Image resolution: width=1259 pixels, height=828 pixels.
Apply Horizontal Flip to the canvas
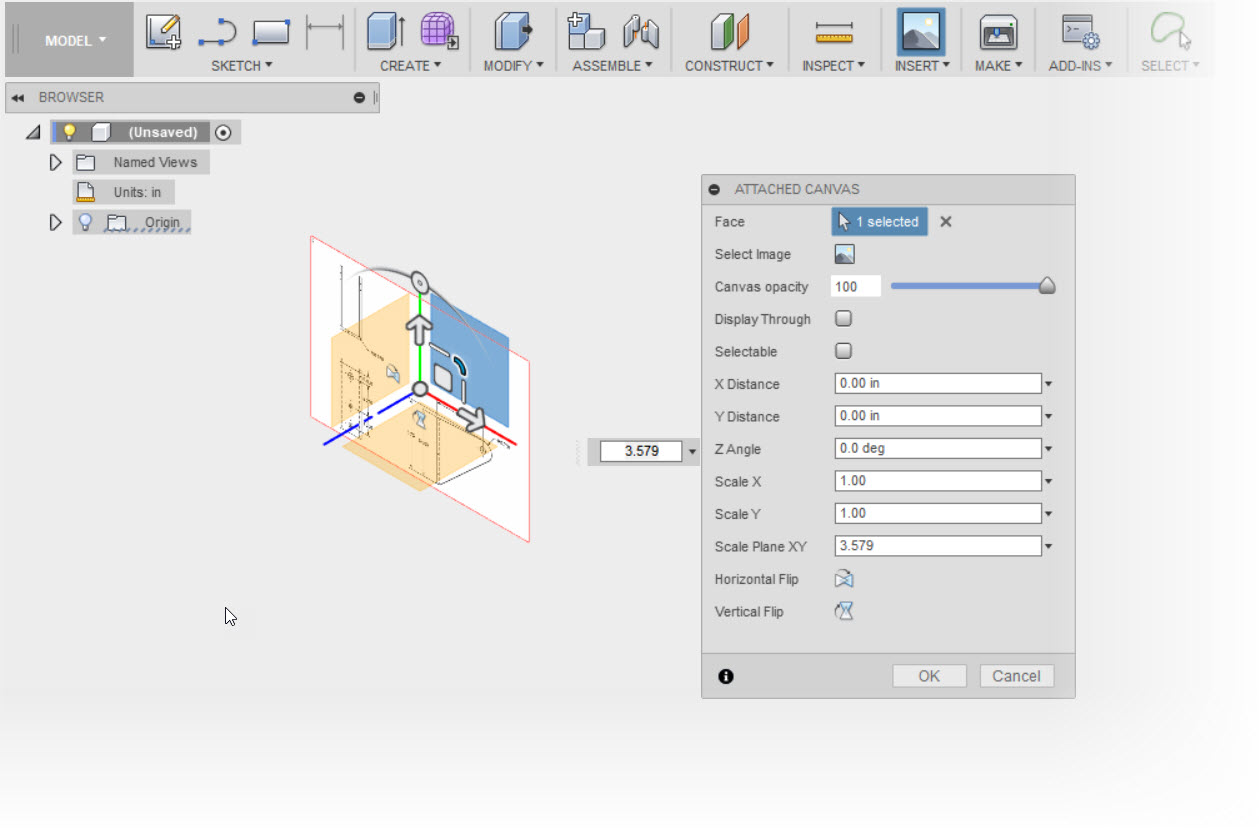pyautogui.click(x=843, y=579)
